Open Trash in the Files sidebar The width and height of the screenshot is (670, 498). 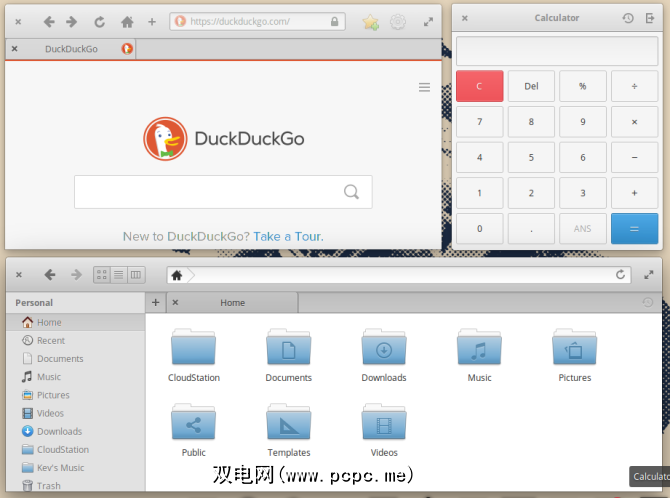coord(76,486)
